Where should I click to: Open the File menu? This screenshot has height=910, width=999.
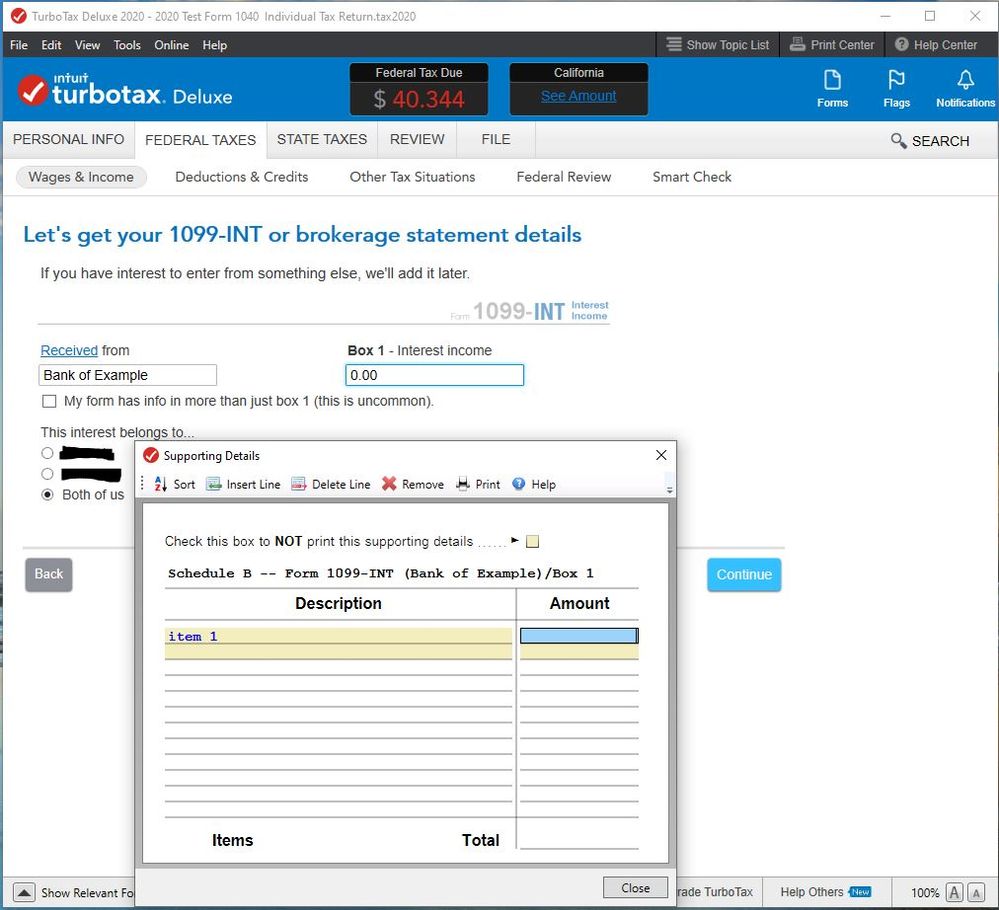point(18,45)
